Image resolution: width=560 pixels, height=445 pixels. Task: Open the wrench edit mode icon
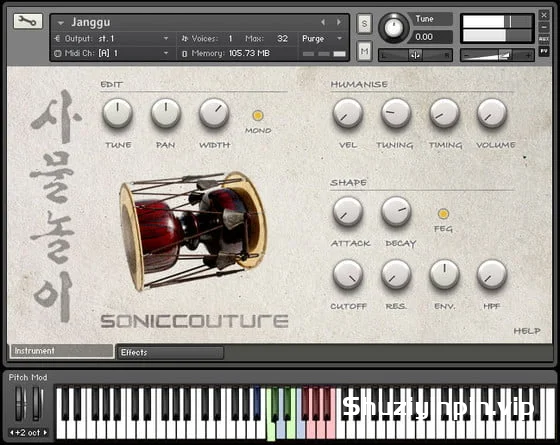pos(28,21)
